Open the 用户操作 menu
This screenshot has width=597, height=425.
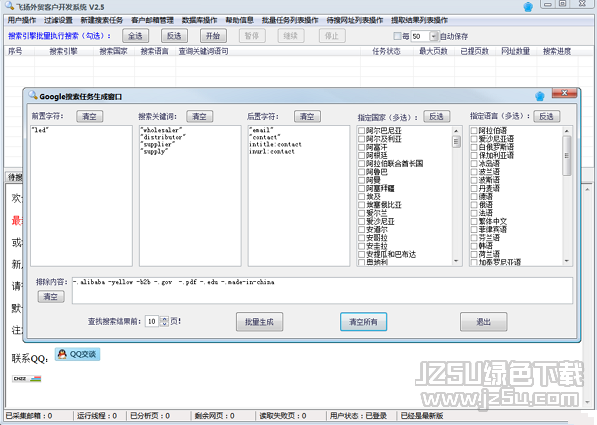[22, 20]
